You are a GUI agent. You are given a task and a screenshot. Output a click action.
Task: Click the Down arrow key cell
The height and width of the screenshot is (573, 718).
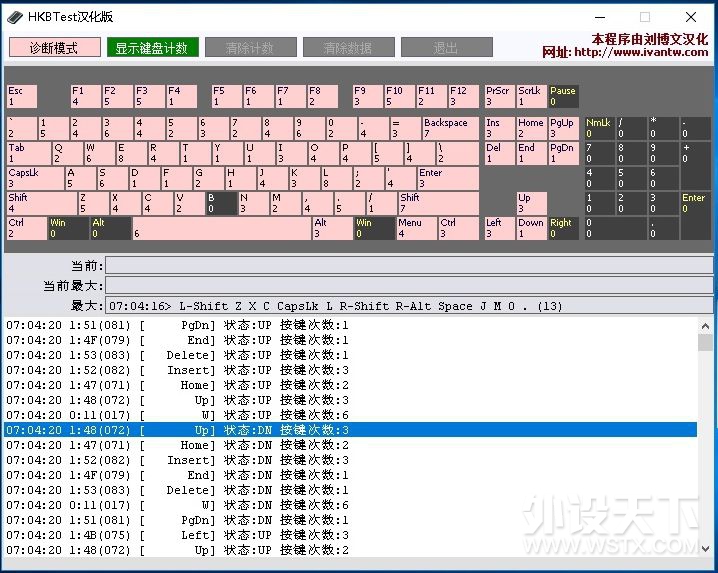click(532, 228)
